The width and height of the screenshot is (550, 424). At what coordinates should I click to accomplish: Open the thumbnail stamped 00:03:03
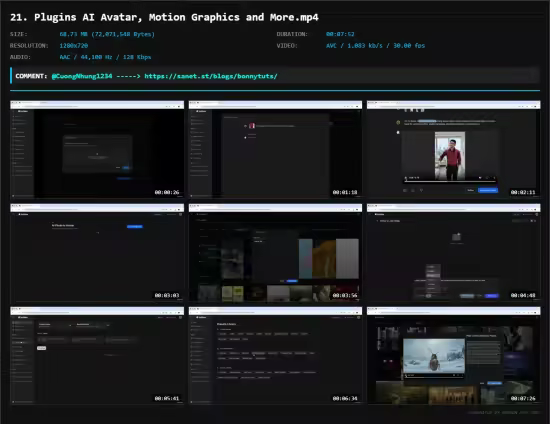tap(97, 253)
